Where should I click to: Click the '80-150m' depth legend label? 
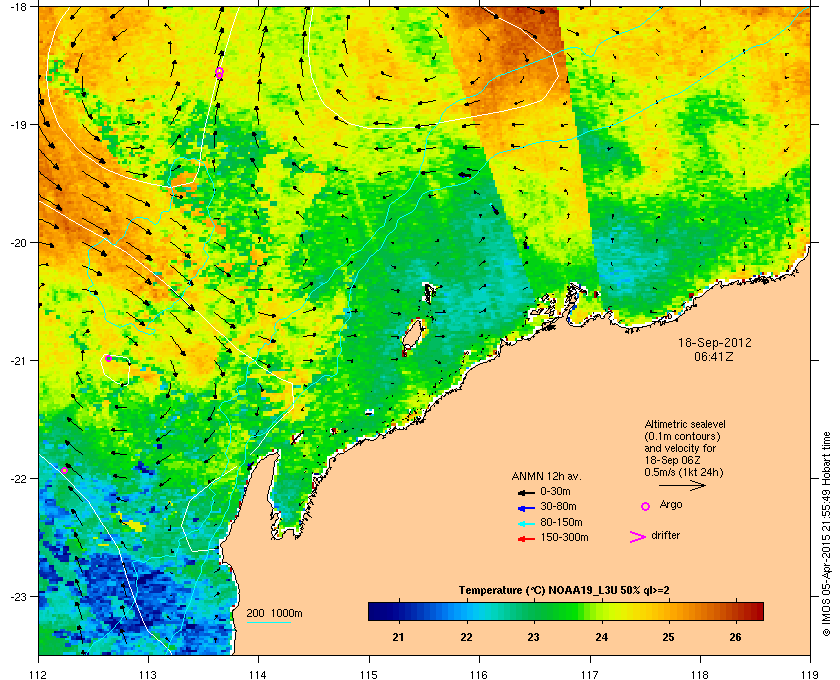561,522
